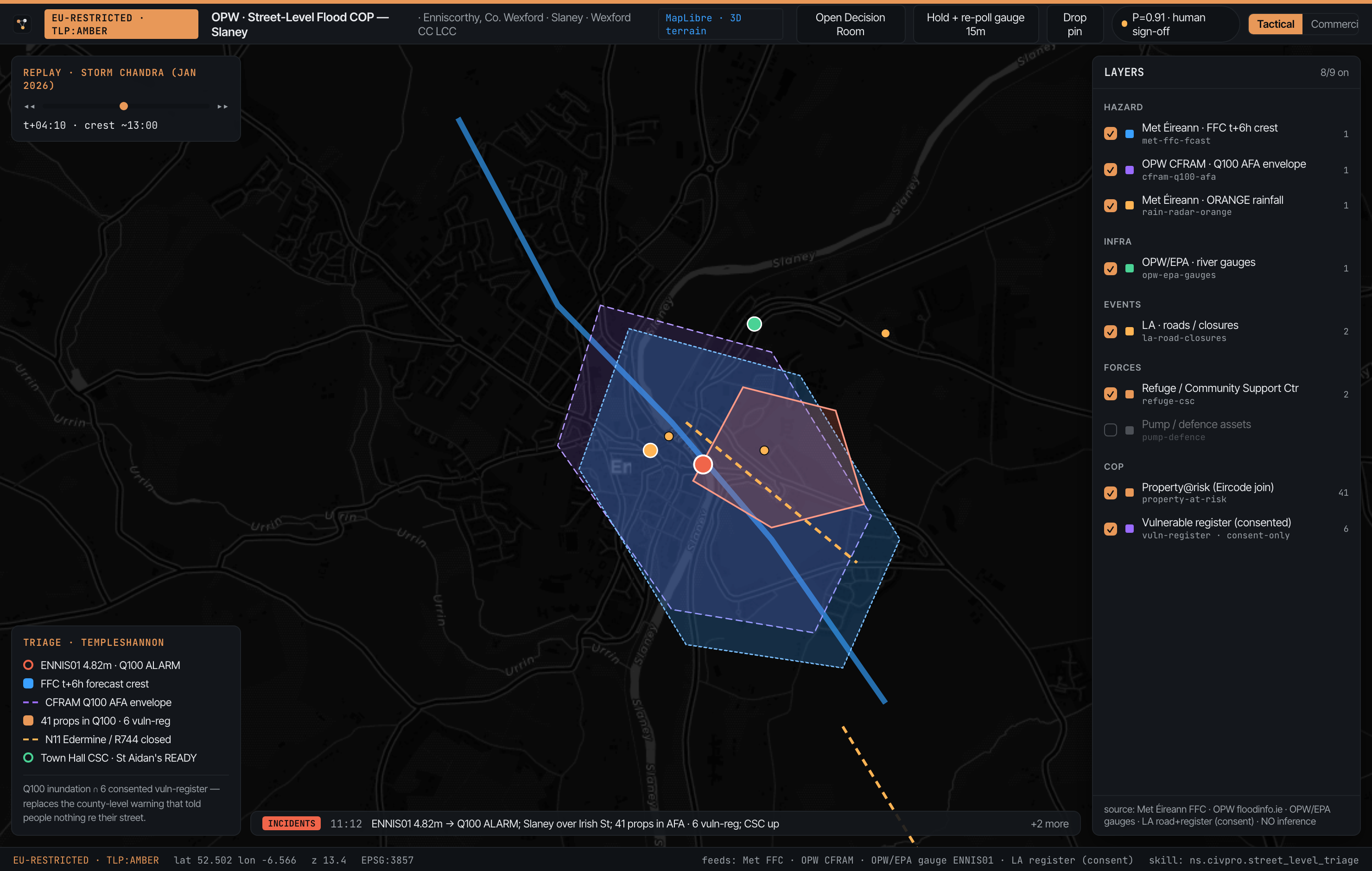The image size is (1372, 871).
Task: Click the P=0.91 human sign-off chip
Action: [1176, 24]
